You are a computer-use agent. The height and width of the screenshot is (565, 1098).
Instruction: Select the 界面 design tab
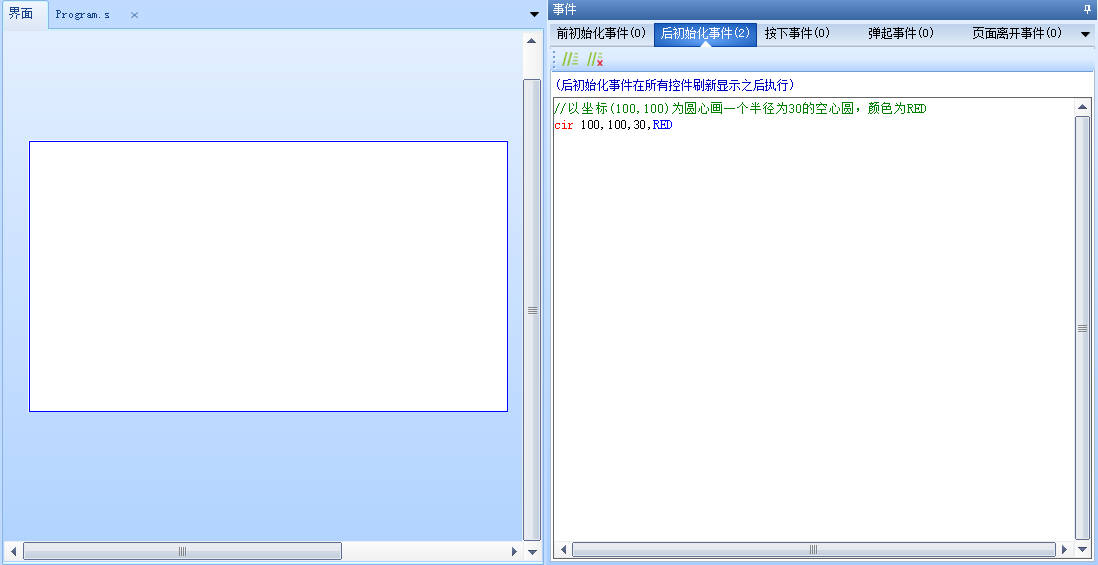click(22, 15)
